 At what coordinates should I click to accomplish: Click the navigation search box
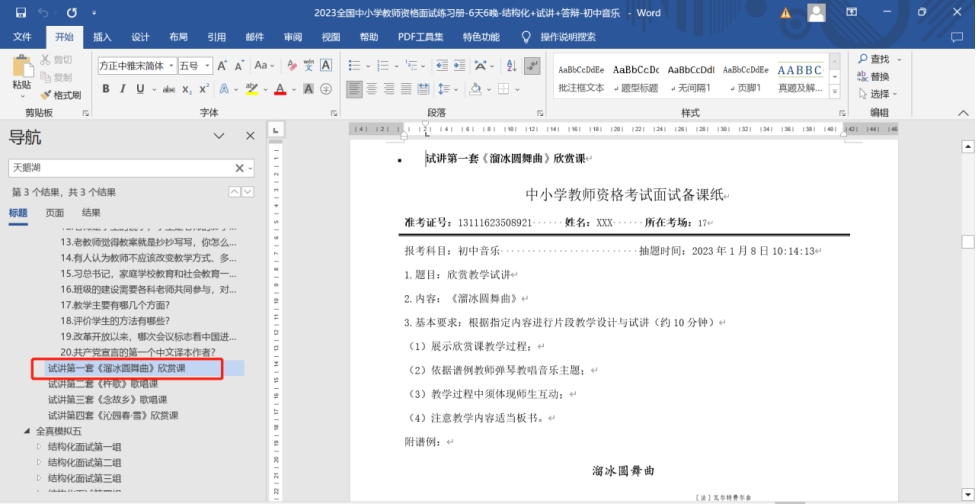(x=120, y=168)
